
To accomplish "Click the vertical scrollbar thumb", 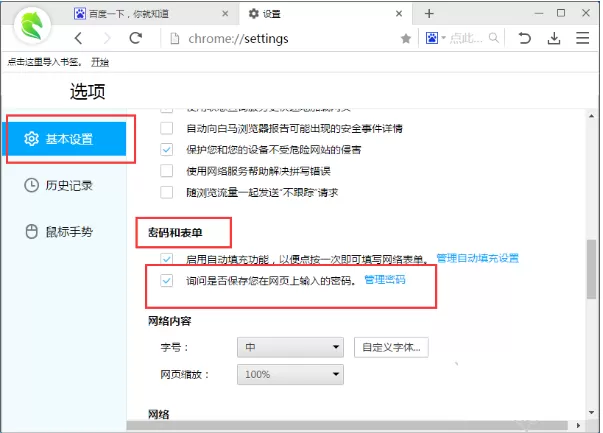I will (591, 269).
